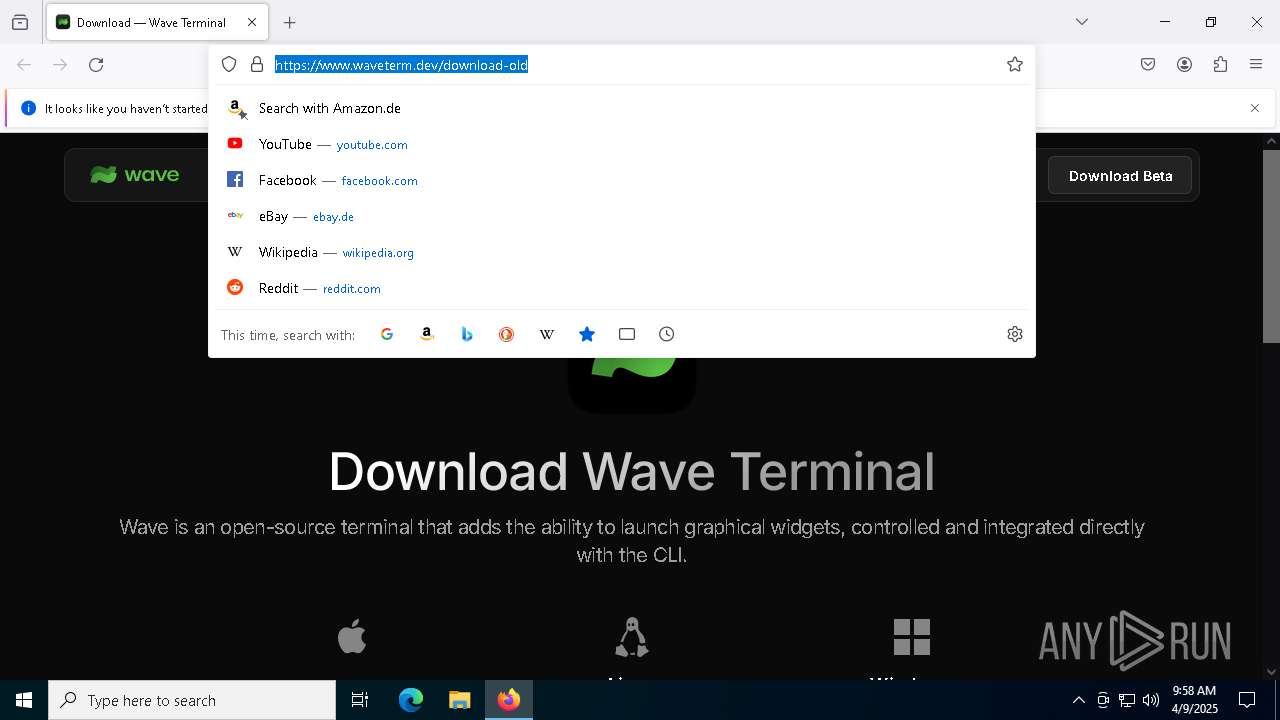Click the URL address field
Image resolution: width=1280 pixels, height=720 pixels.
click(635, 65)
